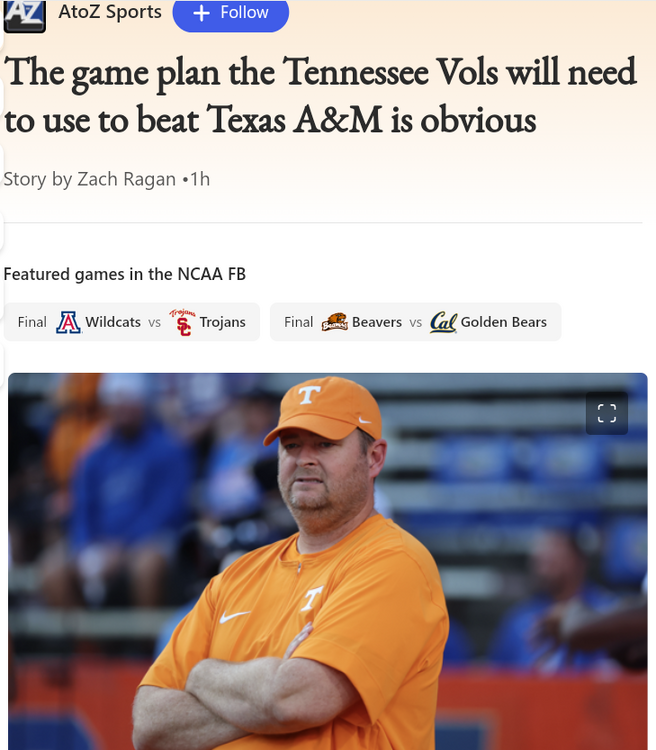Follow AtoZ Sports

pyautogui.click(x=231, y=13)
